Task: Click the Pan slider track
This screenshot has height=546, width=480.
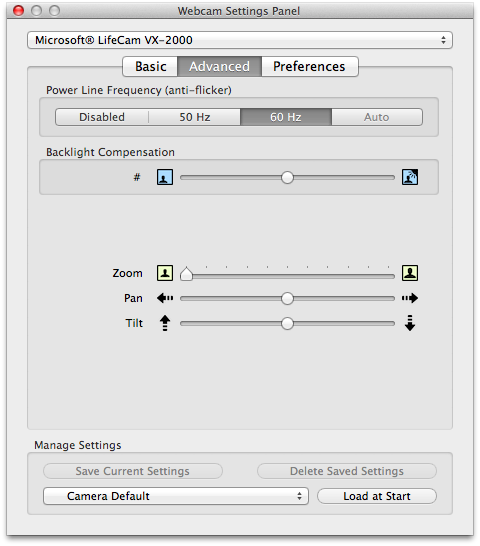Action: point(287,298)
